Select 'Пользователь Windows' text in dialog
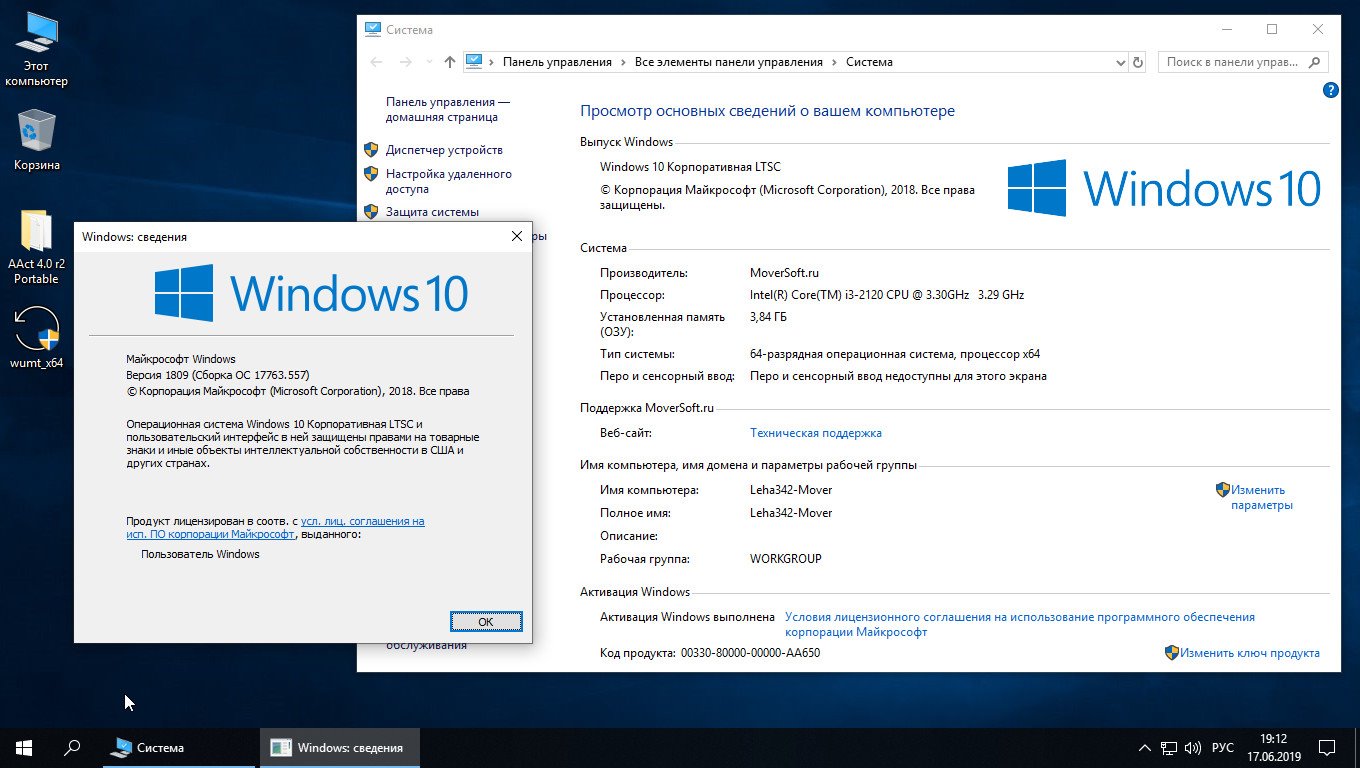 tap(200, 554)
